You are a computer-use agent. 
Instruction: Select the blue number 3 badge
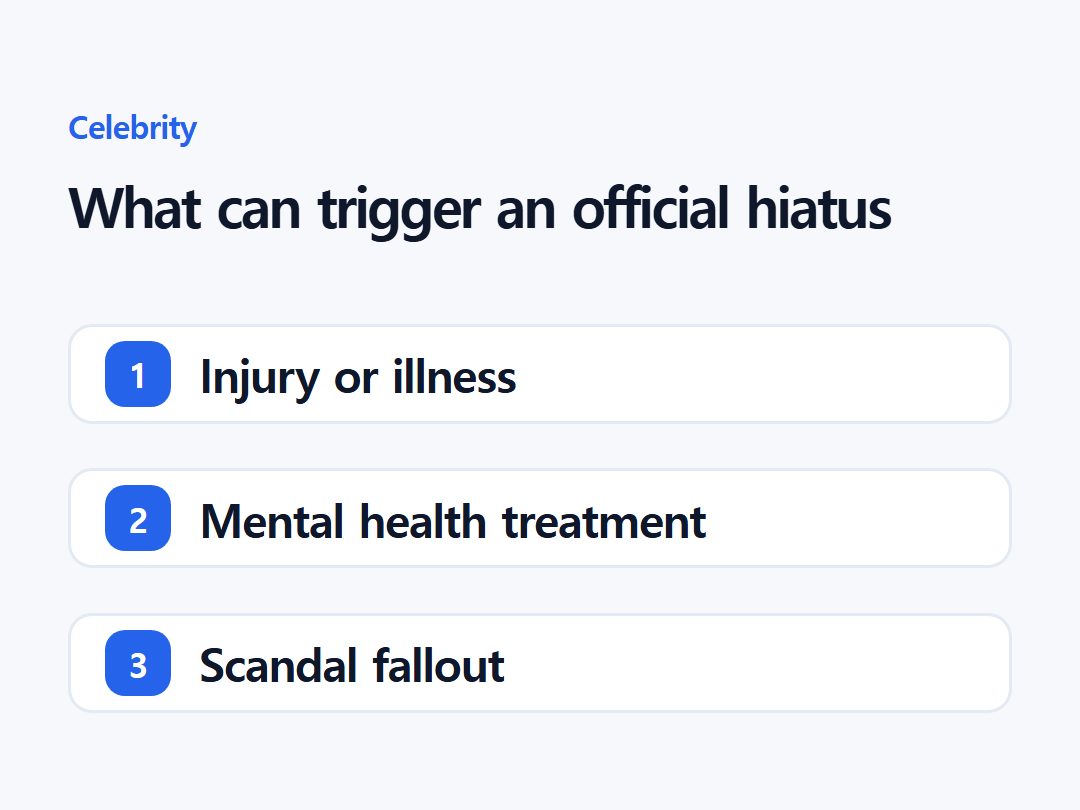[138, 663]
